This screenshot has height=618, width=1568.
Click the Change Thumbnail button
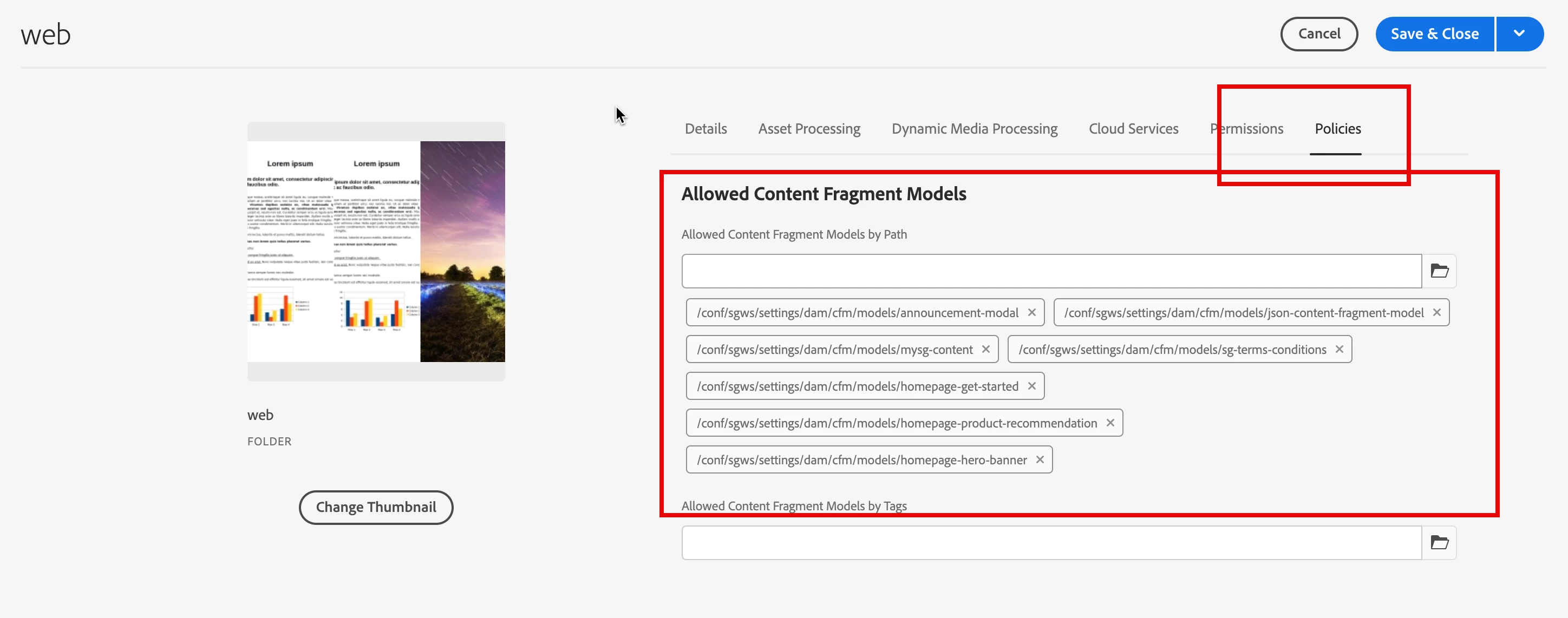[x=376, y=507]
